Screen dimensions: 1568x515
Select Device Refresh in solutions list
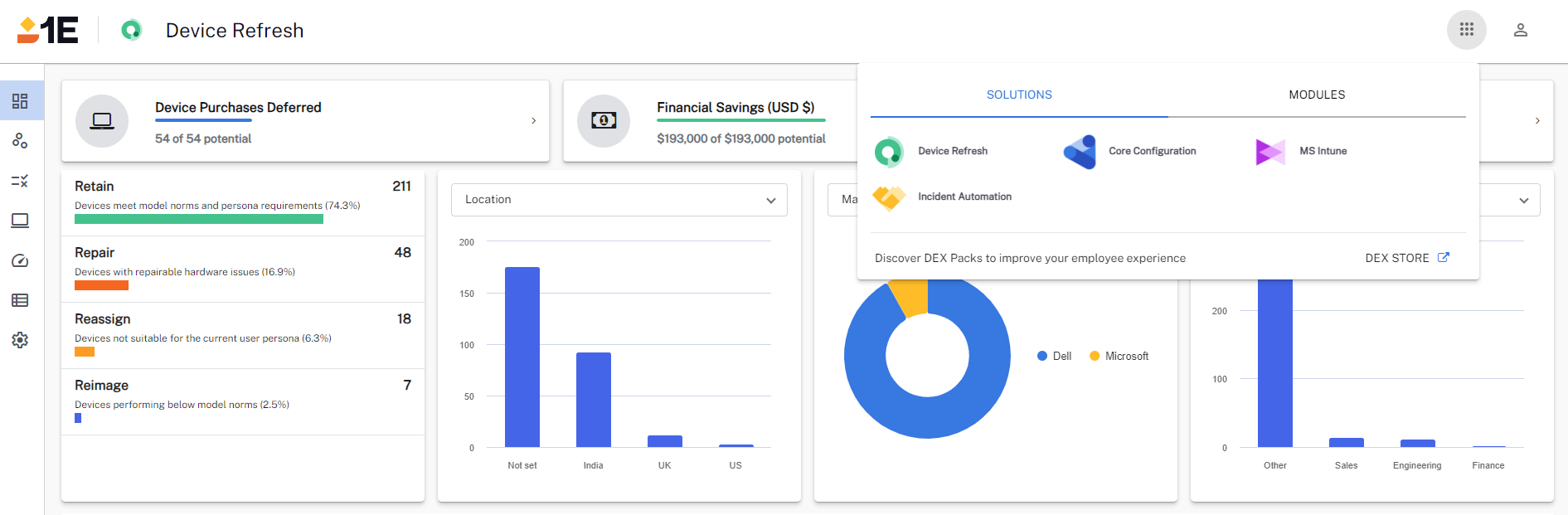click(932, 152)
